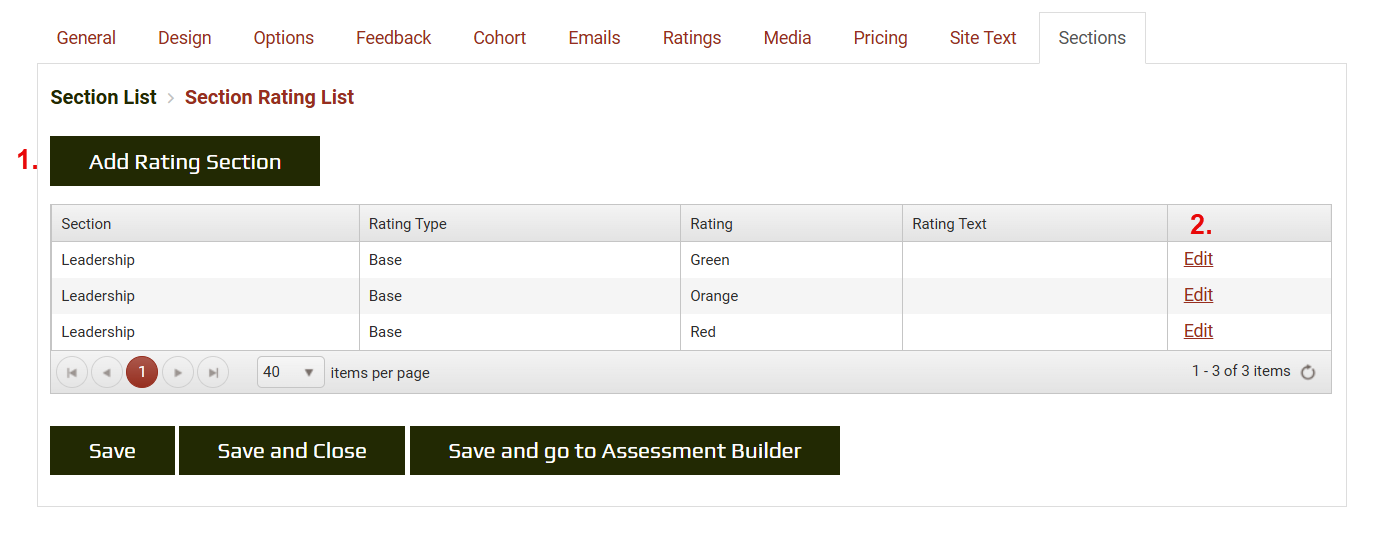
Task: Click Save and Close
Action: 292,451
